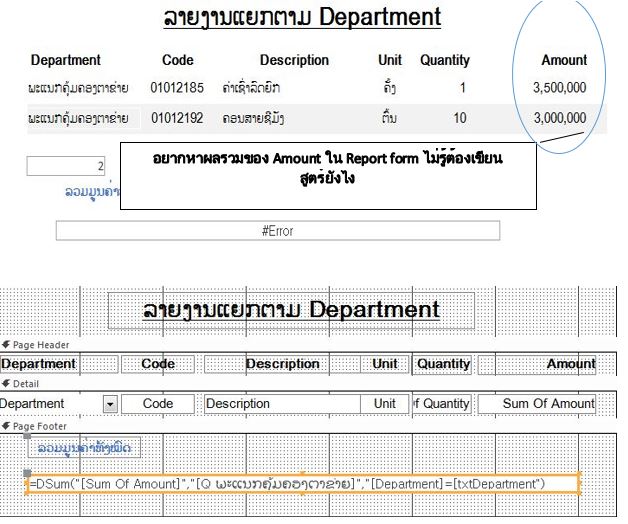Click the 3,500,000 amount value in preview
This screenshot has height=524, width=628.
coord(559,88)
